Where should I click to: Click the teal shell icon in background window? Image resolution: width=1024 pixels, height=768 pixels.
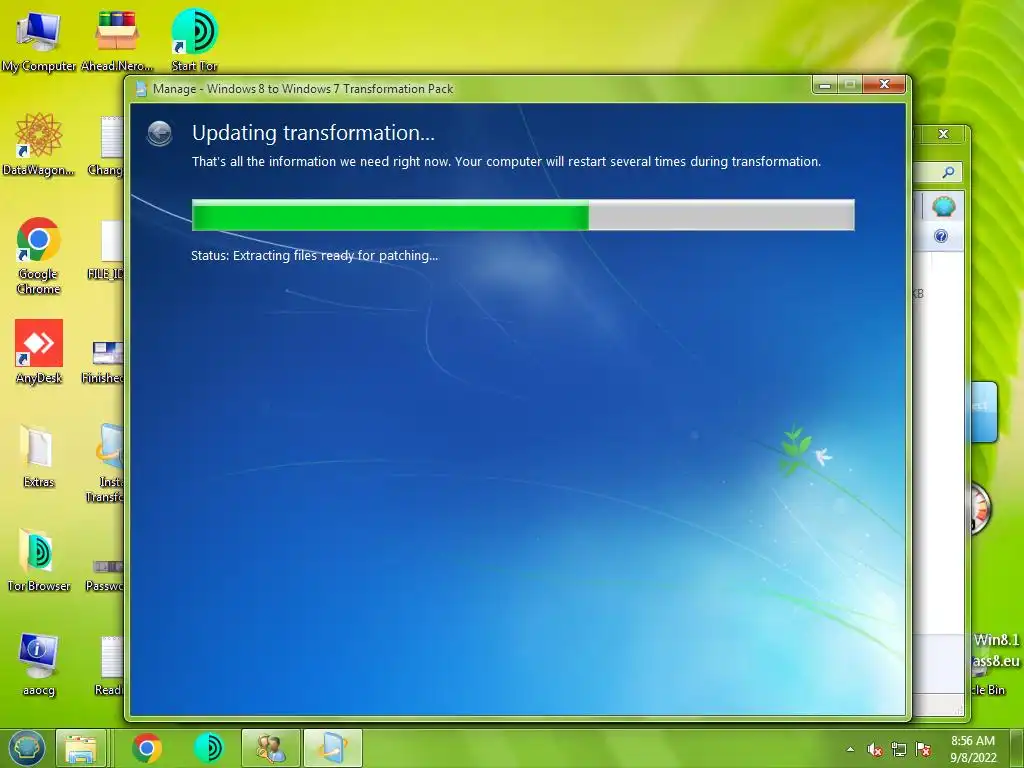coord(944,206)
